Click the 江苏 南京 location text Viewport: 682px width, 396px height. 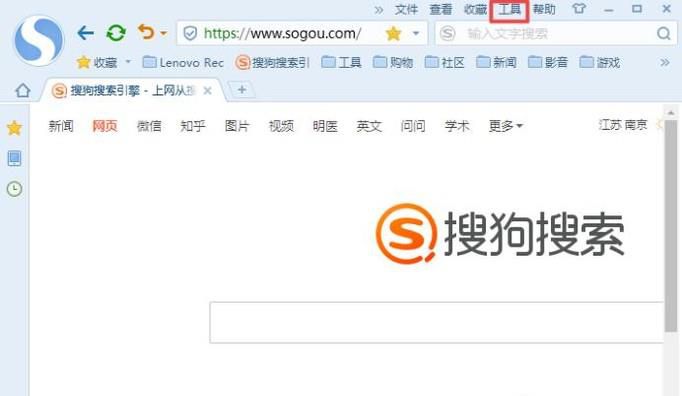623,125
